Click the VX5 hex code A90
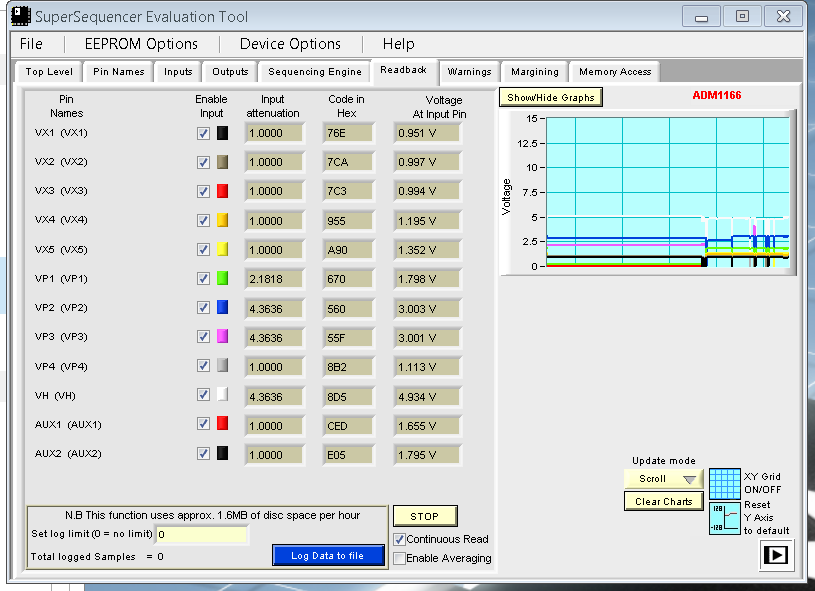815x591 pixels. point(348,250)
